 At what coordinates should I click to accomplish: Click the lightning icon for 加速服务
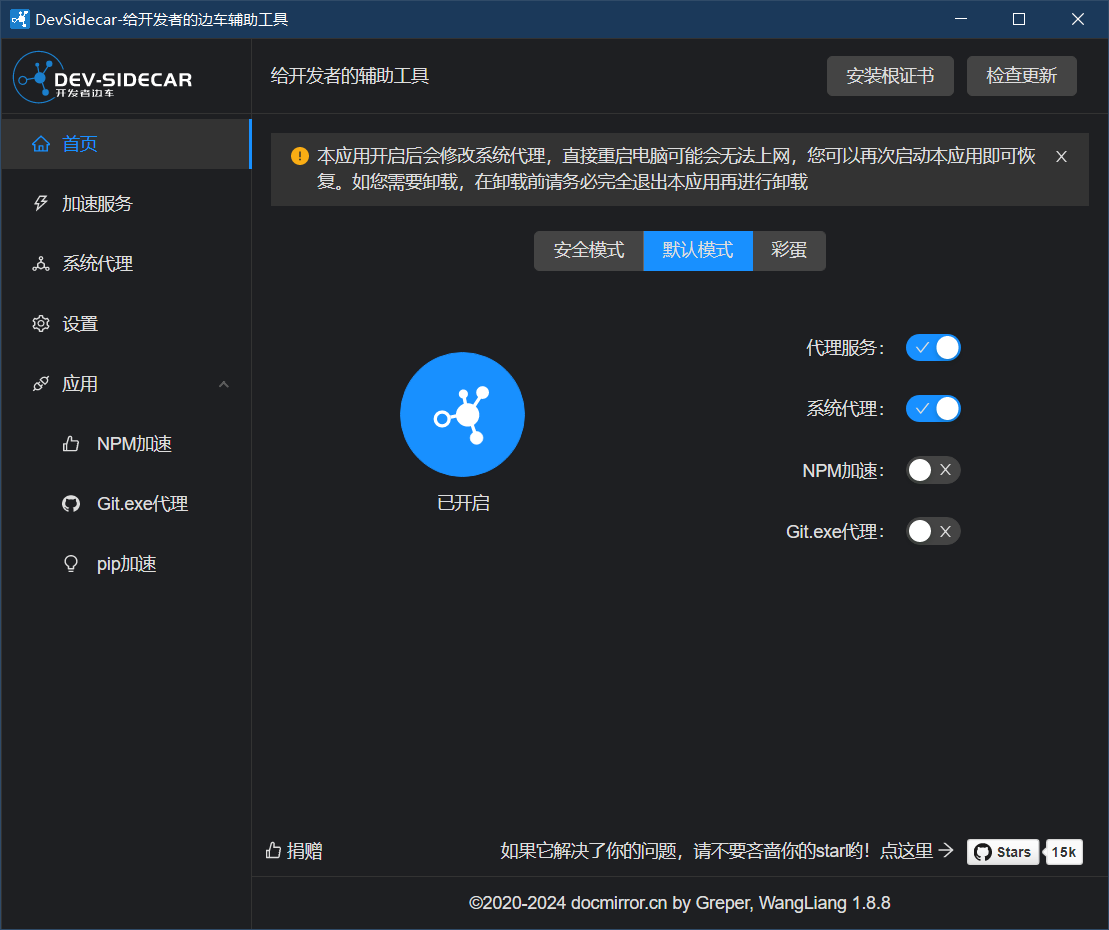point(41,204)
